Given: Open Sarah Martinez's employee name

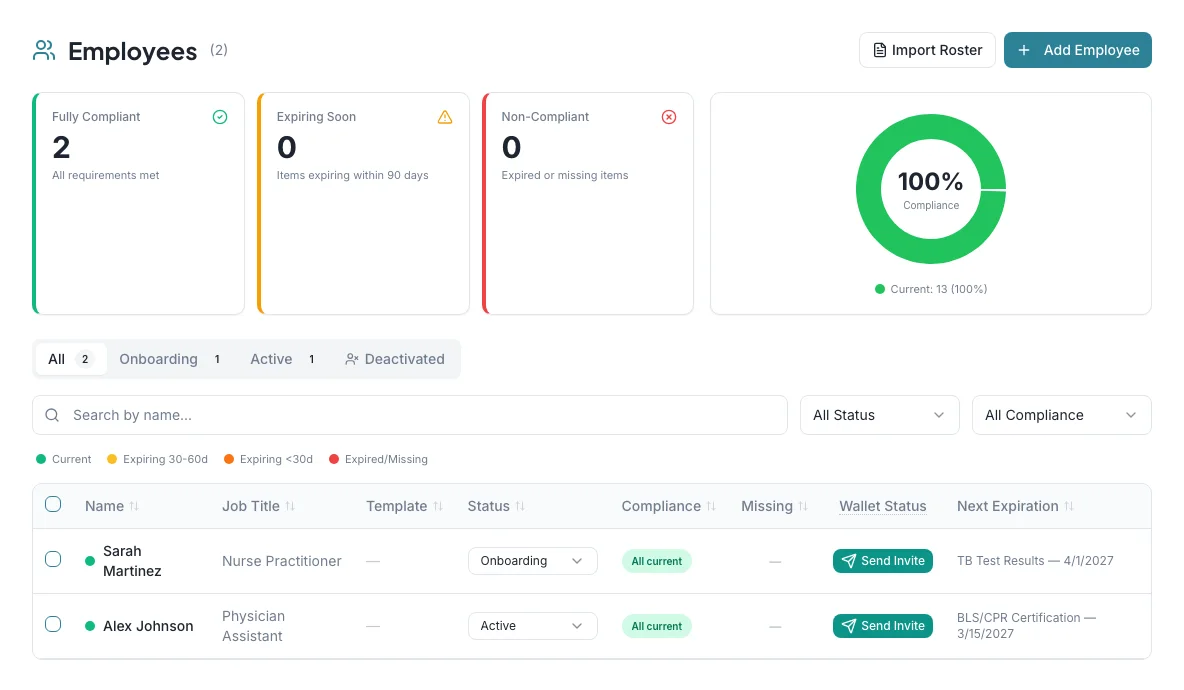Looking at the screenshot, I should coord(132,561).
